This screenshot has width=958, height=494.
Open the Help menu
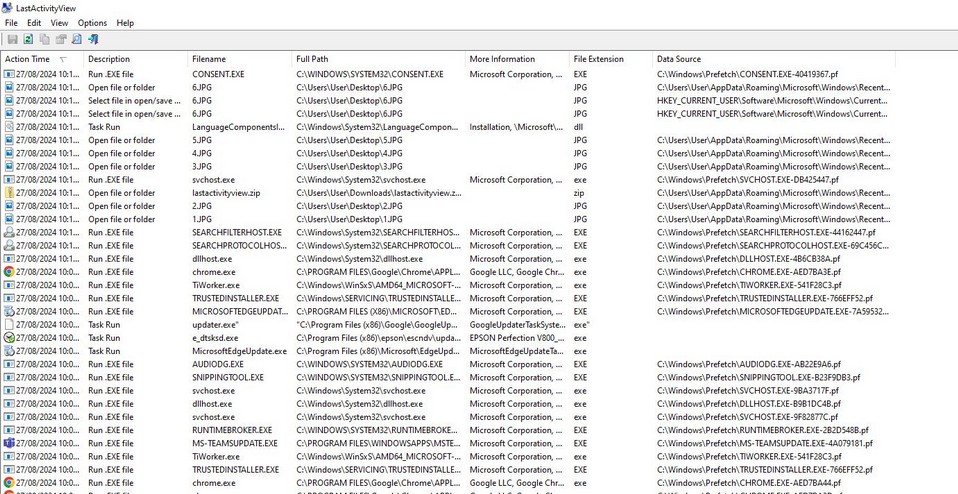click(x=125, y=23)
